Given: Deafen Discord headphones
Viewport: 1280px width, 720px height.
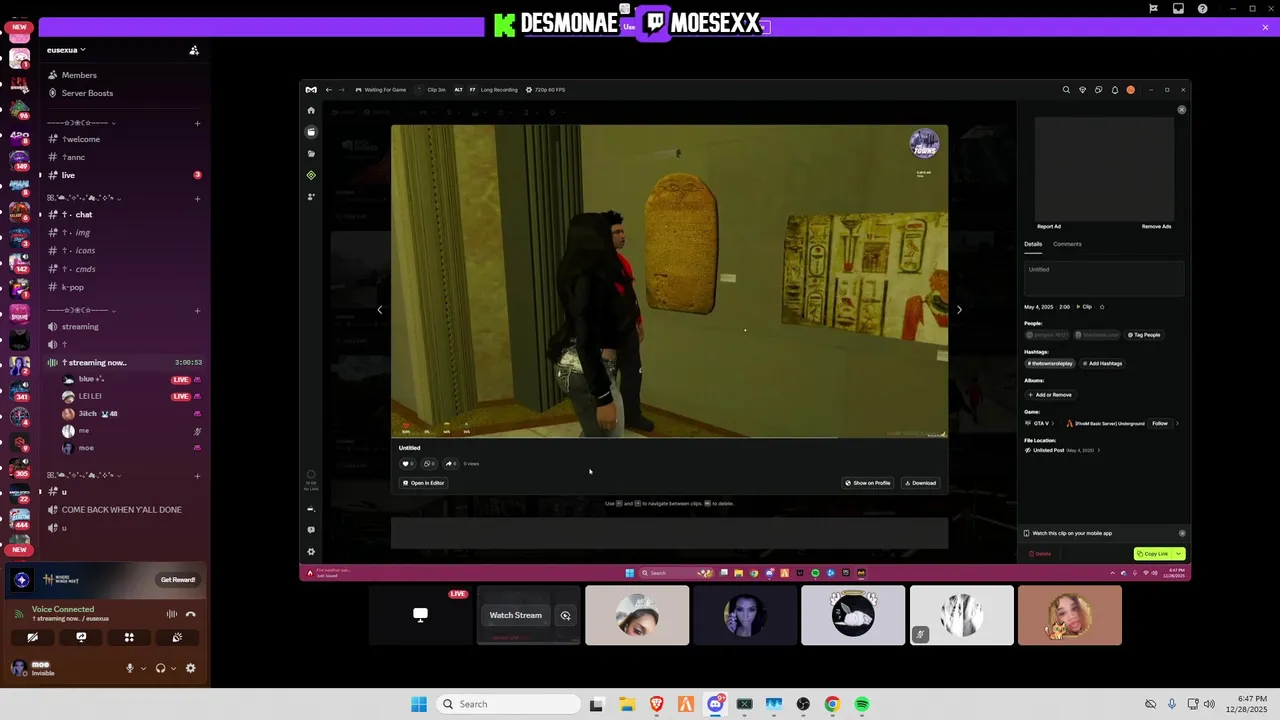Looking at the screenshot, I should (x=160, y=668).
